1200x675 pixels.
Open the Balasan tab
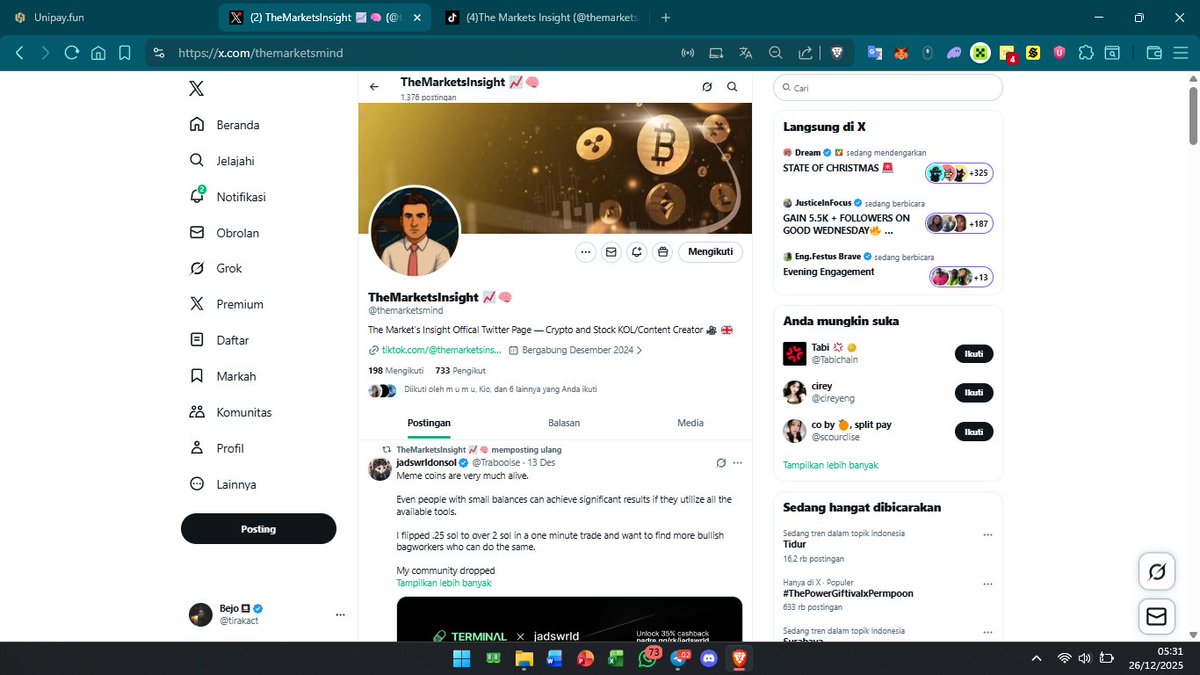pyautogui.click(x=564, y=423)
